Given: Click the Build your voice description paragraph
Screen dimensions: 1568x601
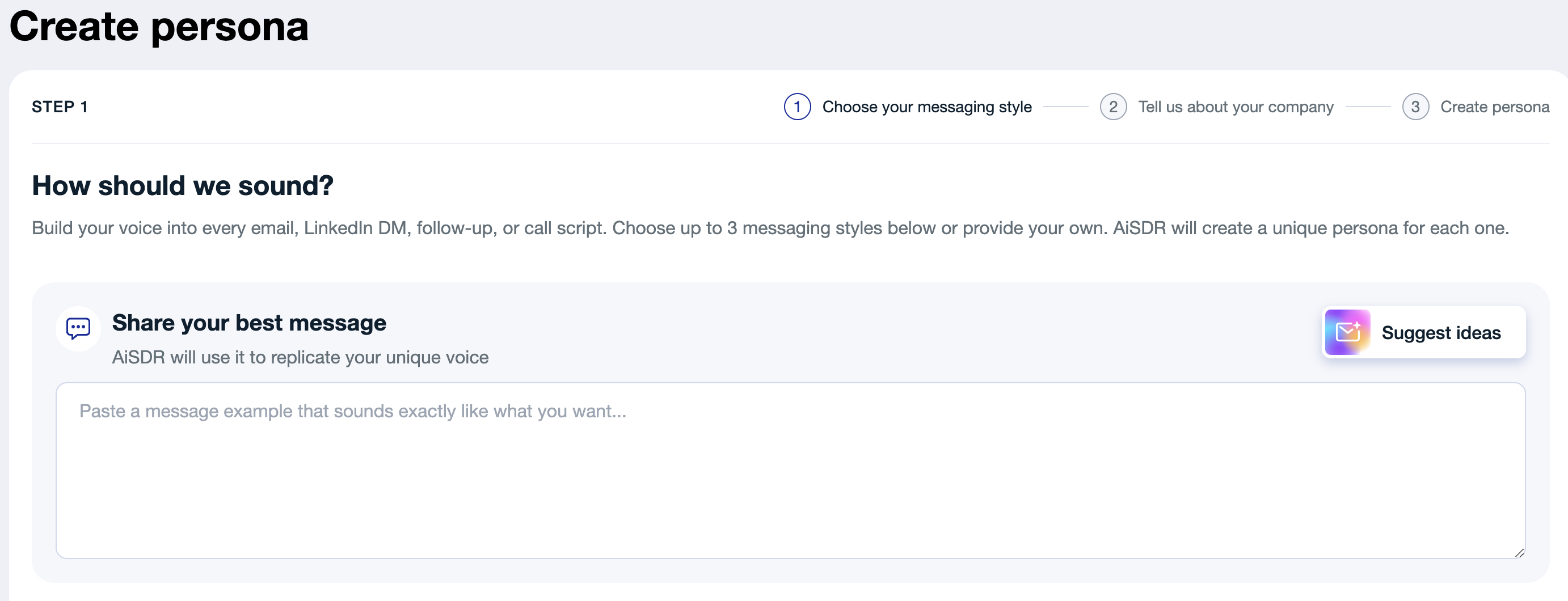Looking at the screenshot, I should 770,228.
